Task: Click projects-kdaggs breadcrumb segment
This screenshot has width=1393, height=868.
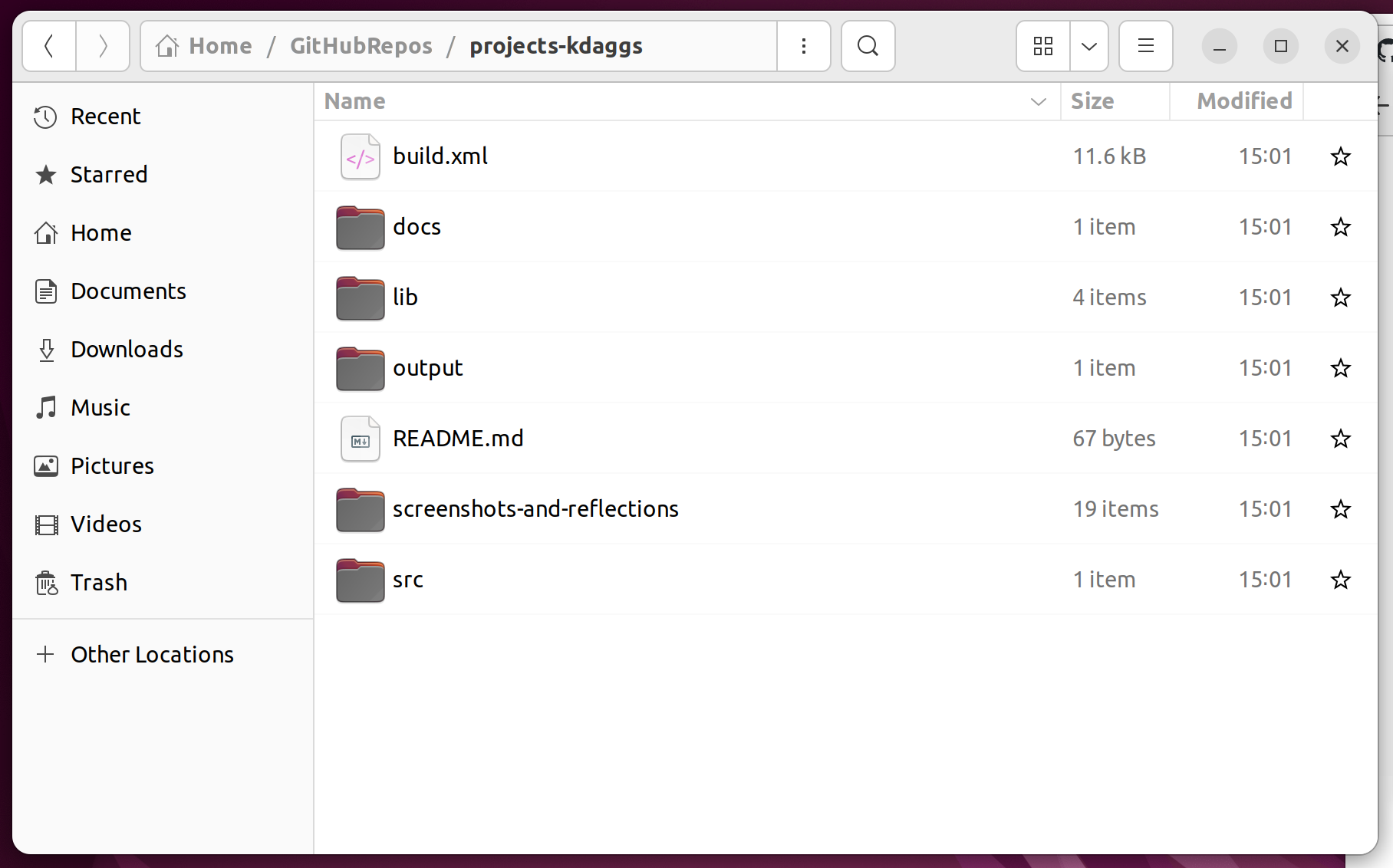Action: coord(556,46)
